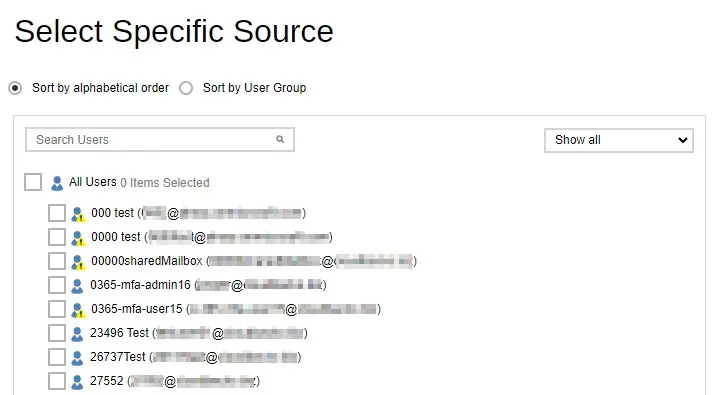Image resolution: width=720 pixels, height=395 pixels.
Task: Click the 000 test user name
Action: pos(112,213)
